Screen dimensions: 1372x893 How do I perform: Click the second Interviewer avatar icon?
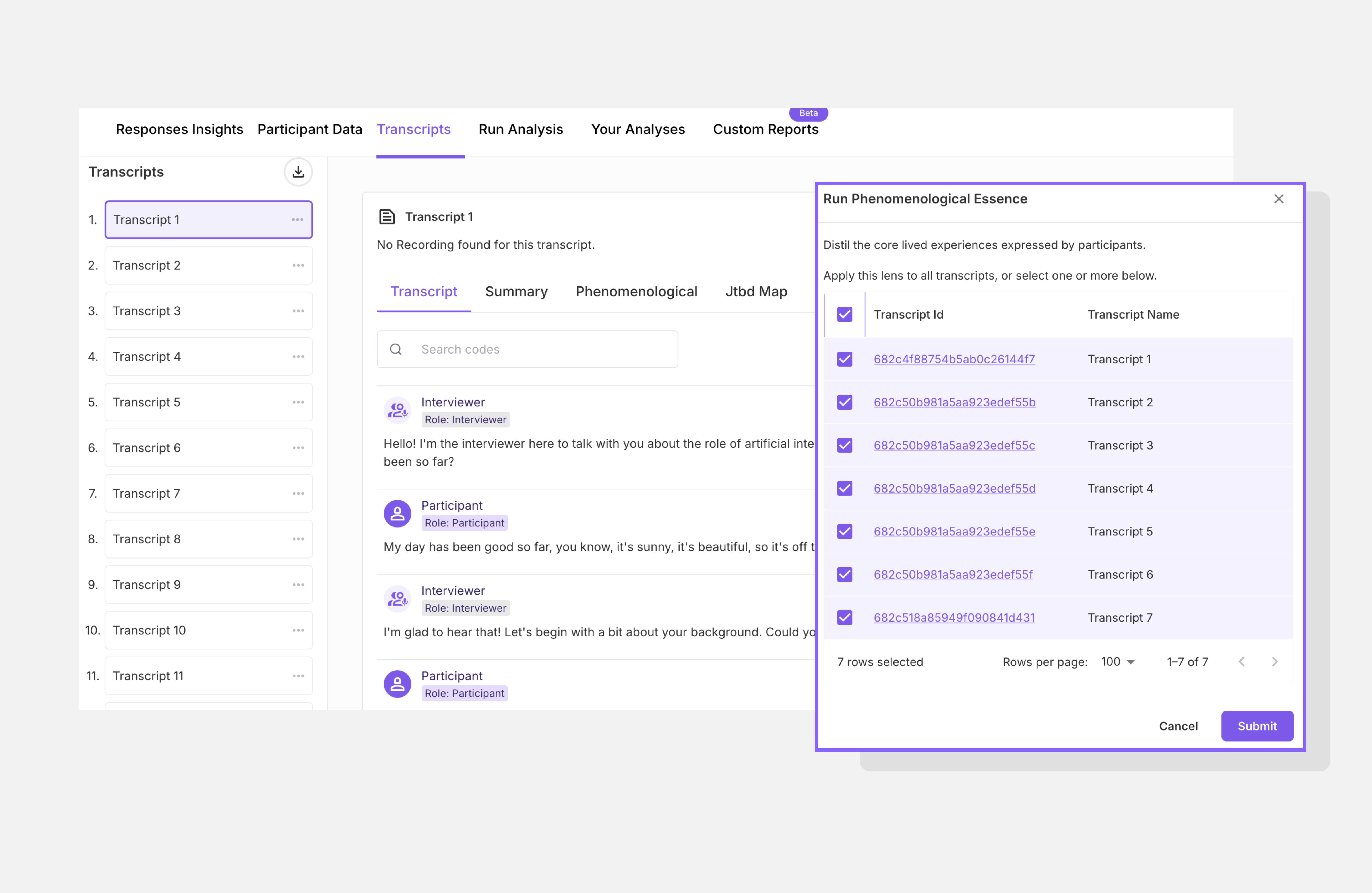[x=398, y=599]
